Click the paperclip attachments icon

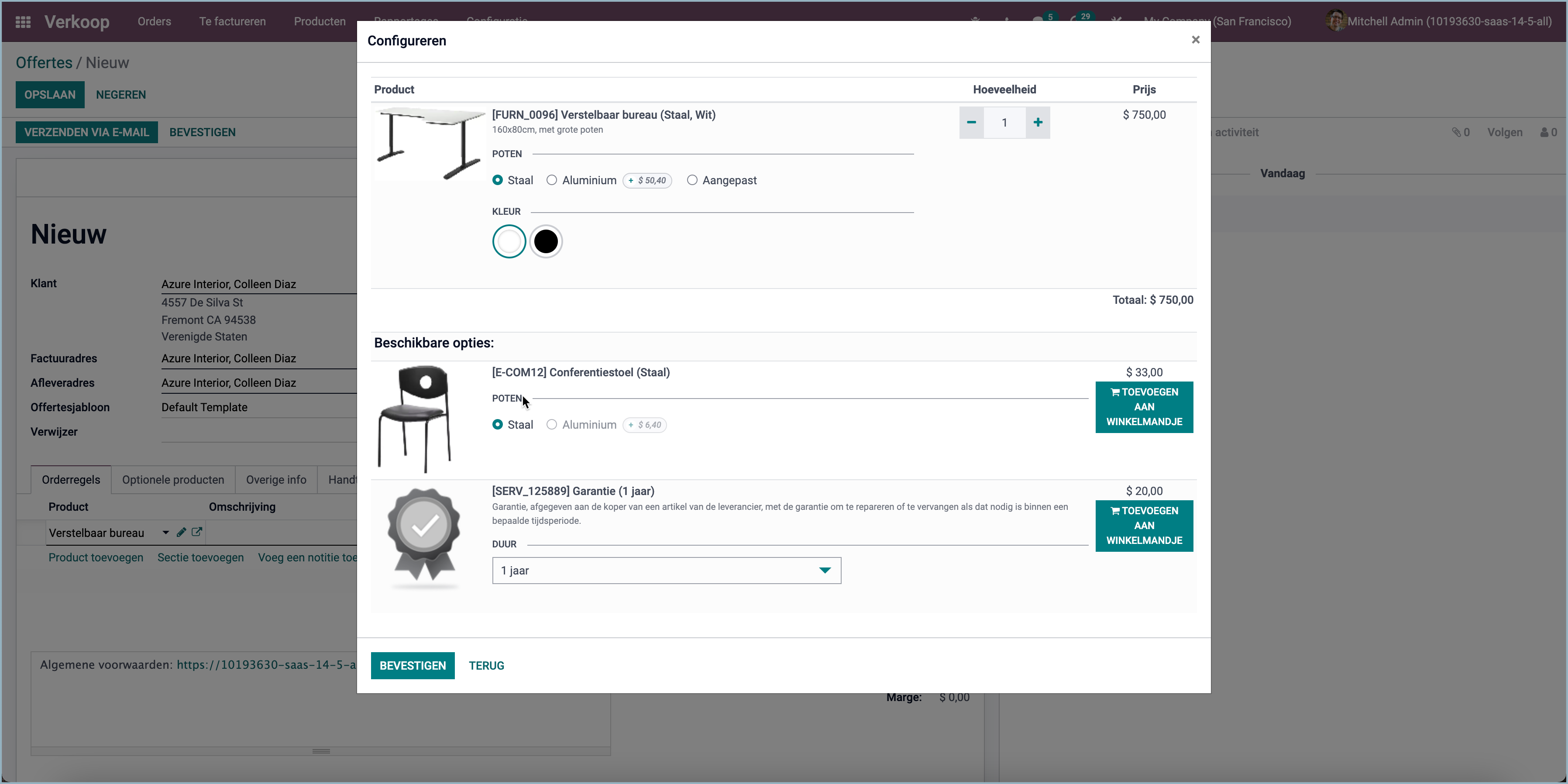[x=1457, y=131]
